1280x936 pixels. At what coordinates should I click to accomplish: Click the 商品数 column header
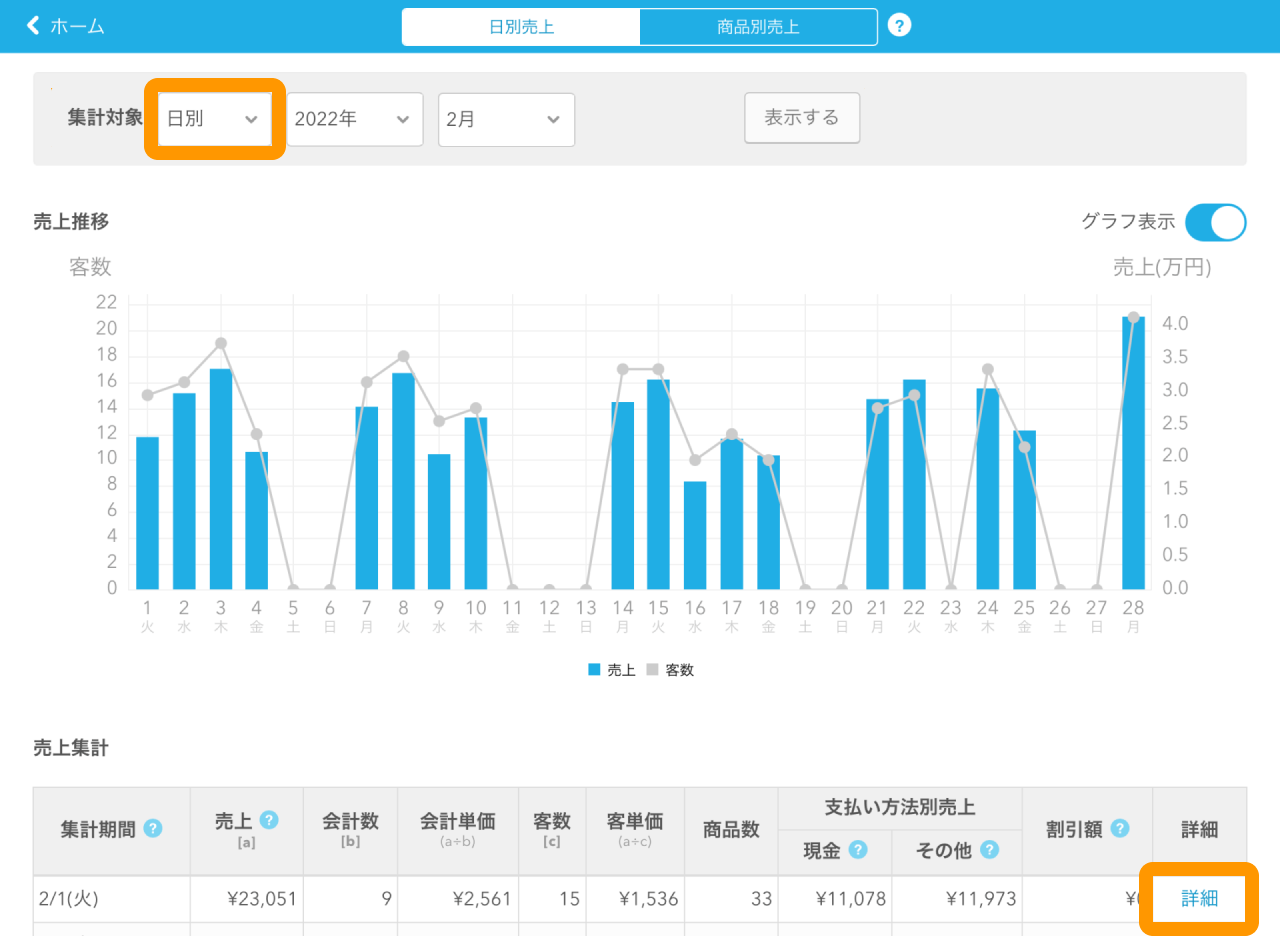[x=731, y=830]
